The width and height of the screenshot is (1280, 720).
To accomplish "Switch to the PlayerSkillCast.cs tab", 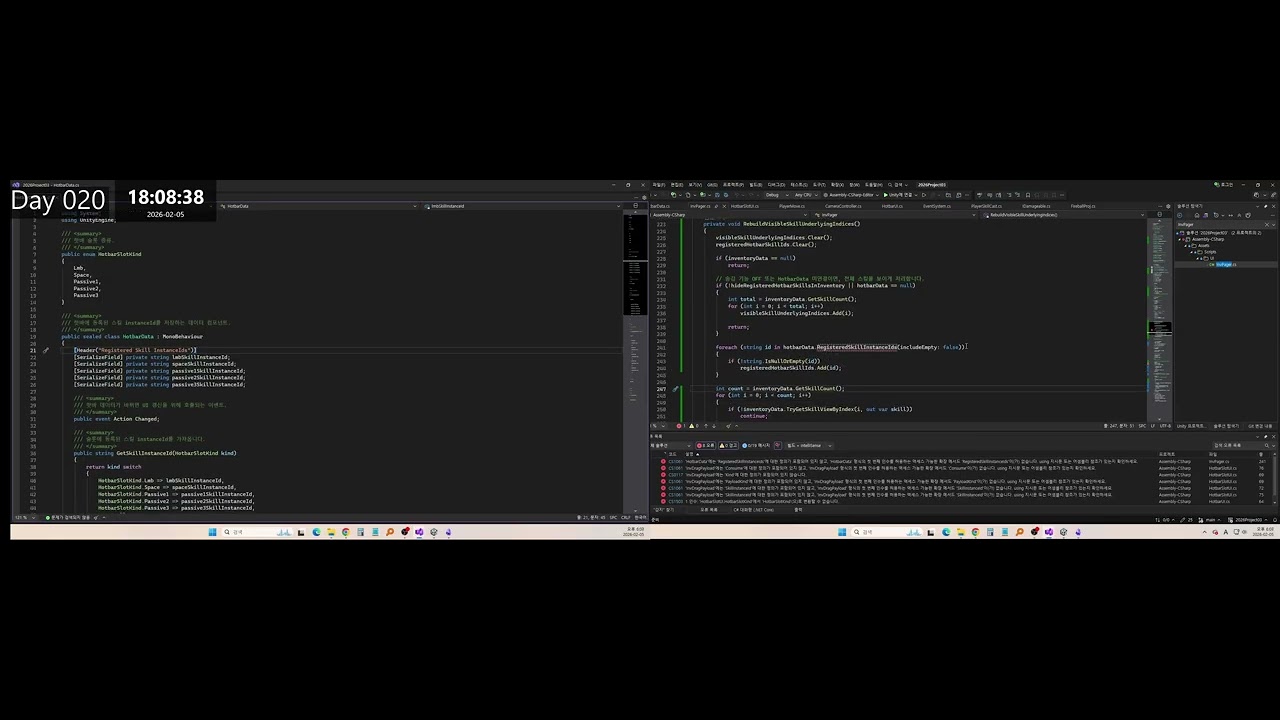I will tap(985, 206).
